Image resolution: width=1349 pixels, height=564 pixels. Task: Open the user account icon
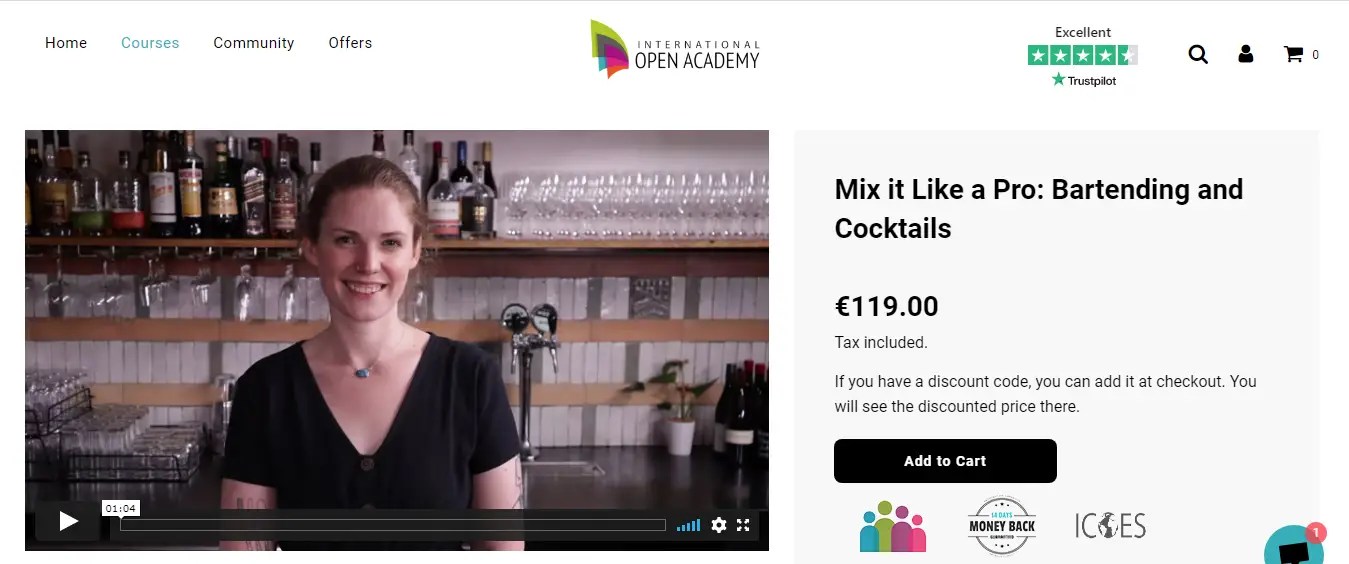click(x=1245, y=54)
